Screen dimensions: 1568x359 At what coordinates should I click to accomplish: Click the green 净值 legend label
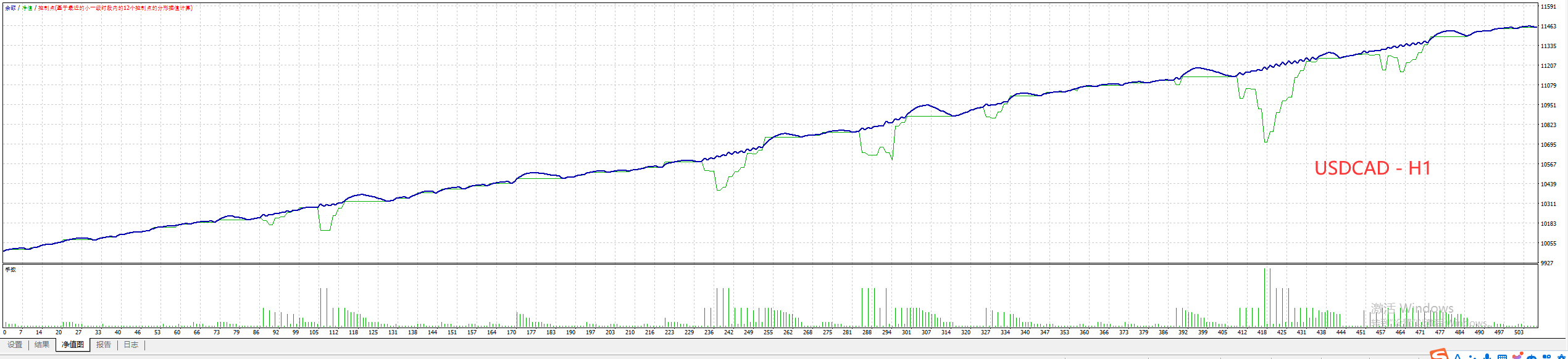click(27, 8)
